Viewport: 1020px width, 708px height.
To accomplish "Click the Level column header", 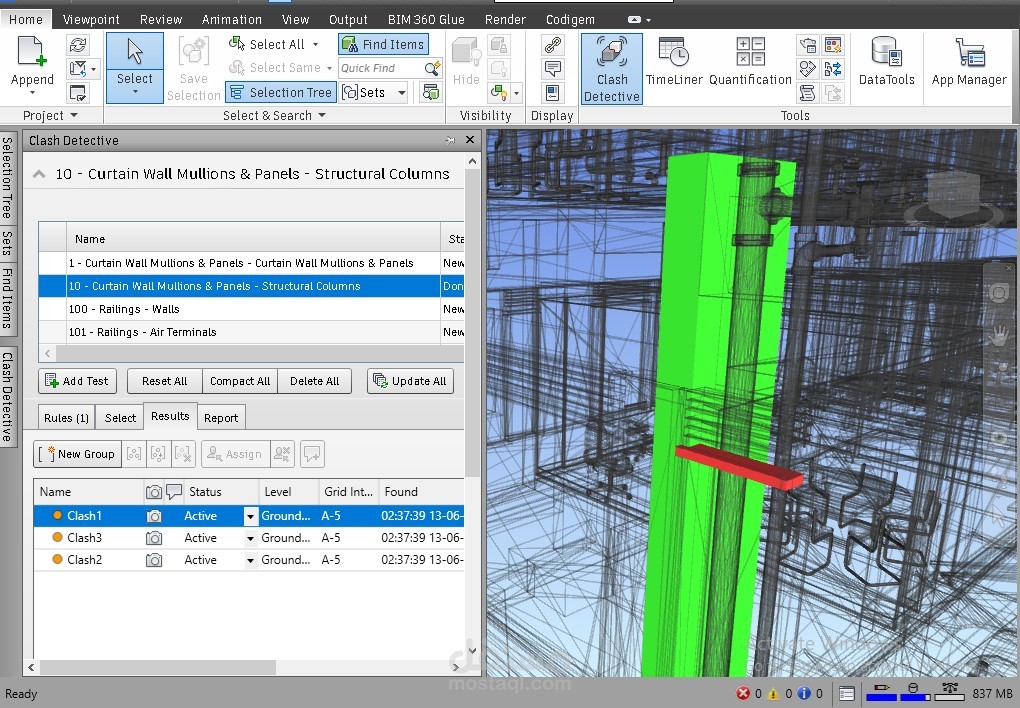I will (x=289, y=492).
